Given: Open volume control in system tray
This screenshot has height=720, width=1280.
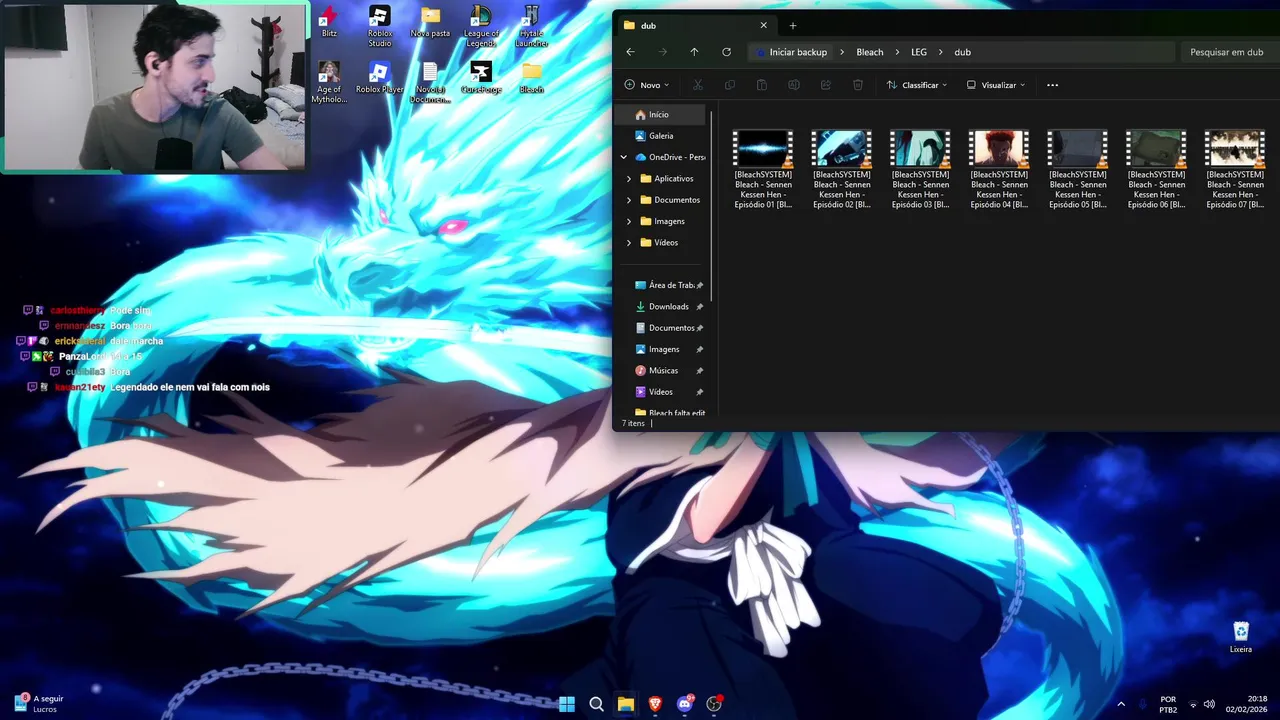Looking at the screenshot, I should click(x=1209, y=704).
